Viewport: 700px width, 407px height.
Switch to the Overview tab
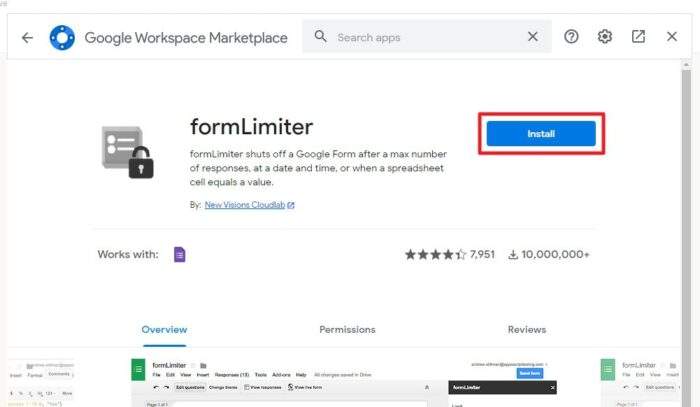tap(164, 330)
